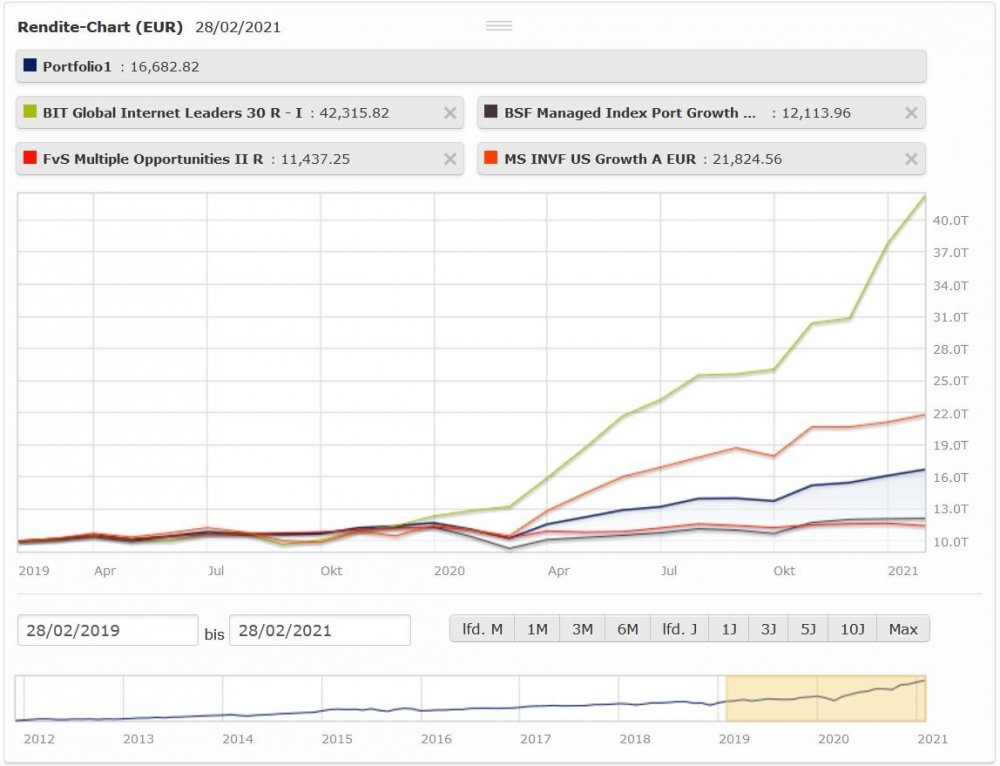Show the 10J period
This screenshot has width=1000, height=766.
851,629
